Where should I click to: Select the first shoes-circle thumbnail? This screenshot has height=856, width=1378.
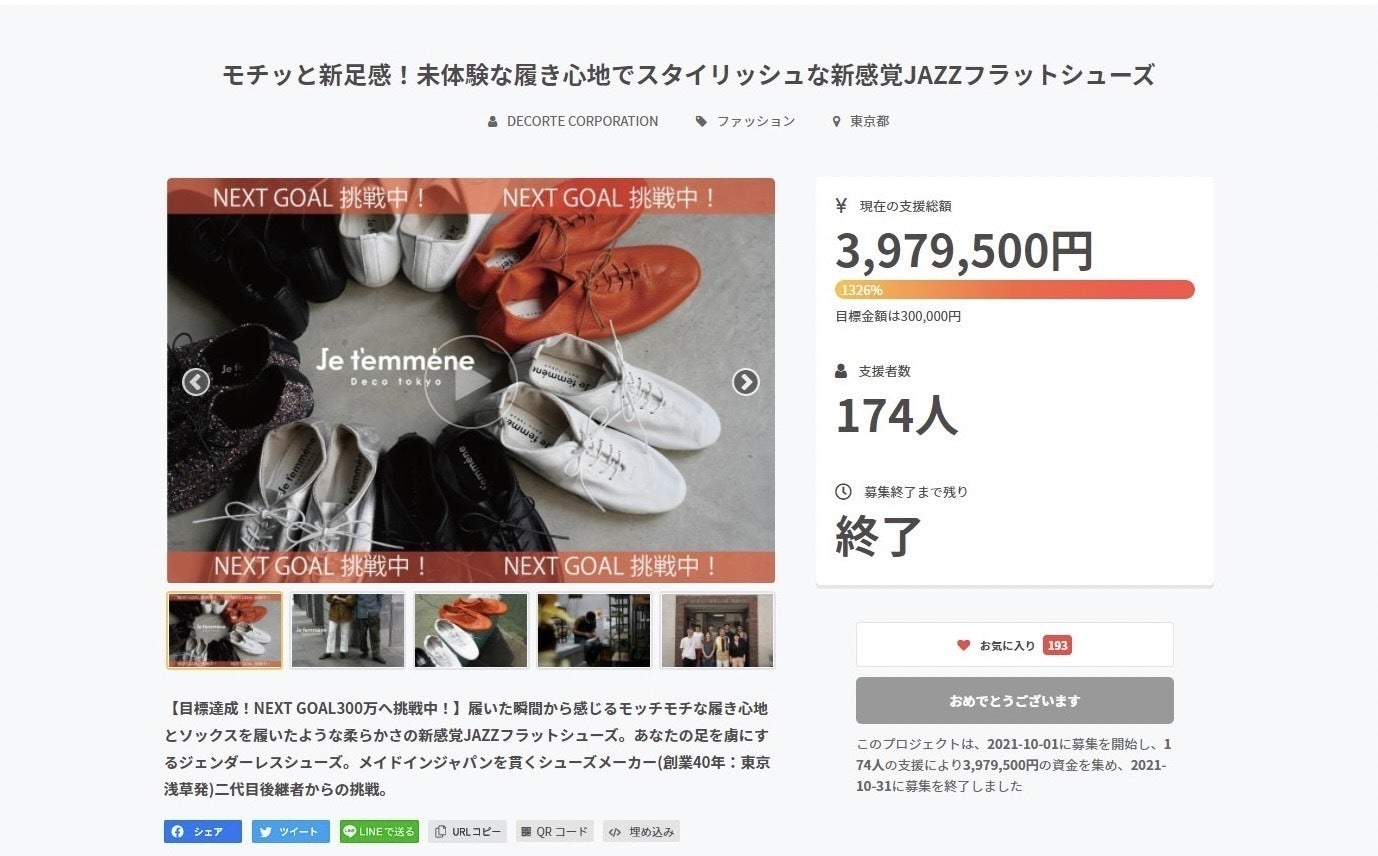[x=225, y=630]
